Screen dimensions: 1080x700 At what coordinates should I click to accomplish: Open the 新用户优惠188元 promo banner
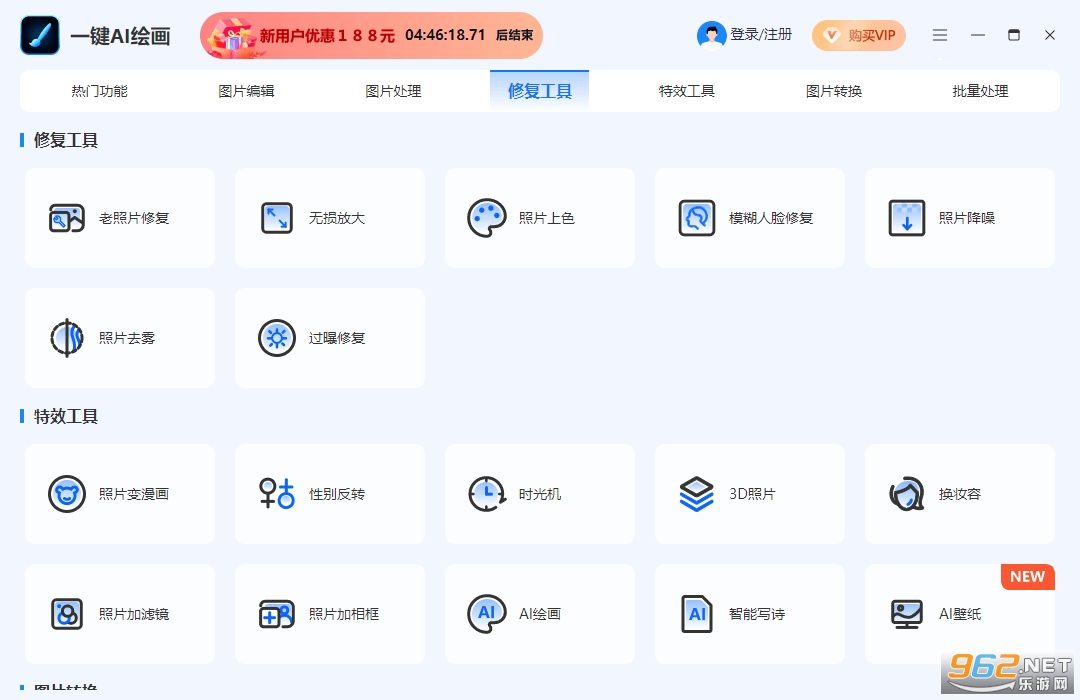pyautogui.click(x=371, y=35)
